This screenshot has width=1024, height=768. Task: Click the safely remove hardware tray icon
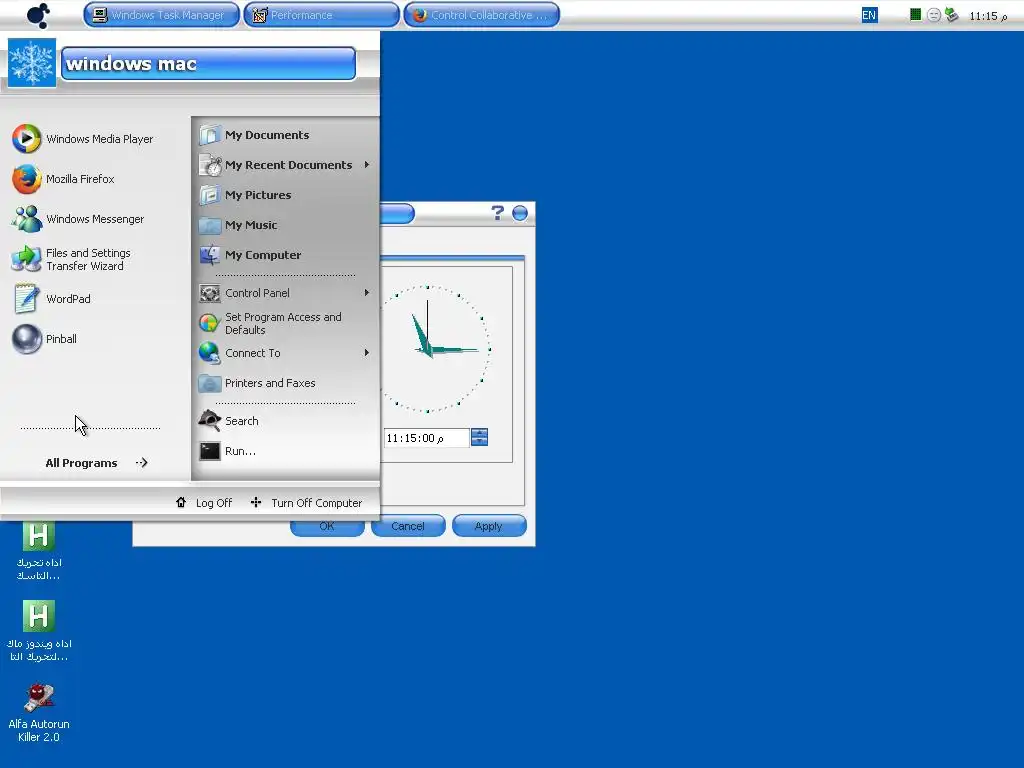click(952, 15)
